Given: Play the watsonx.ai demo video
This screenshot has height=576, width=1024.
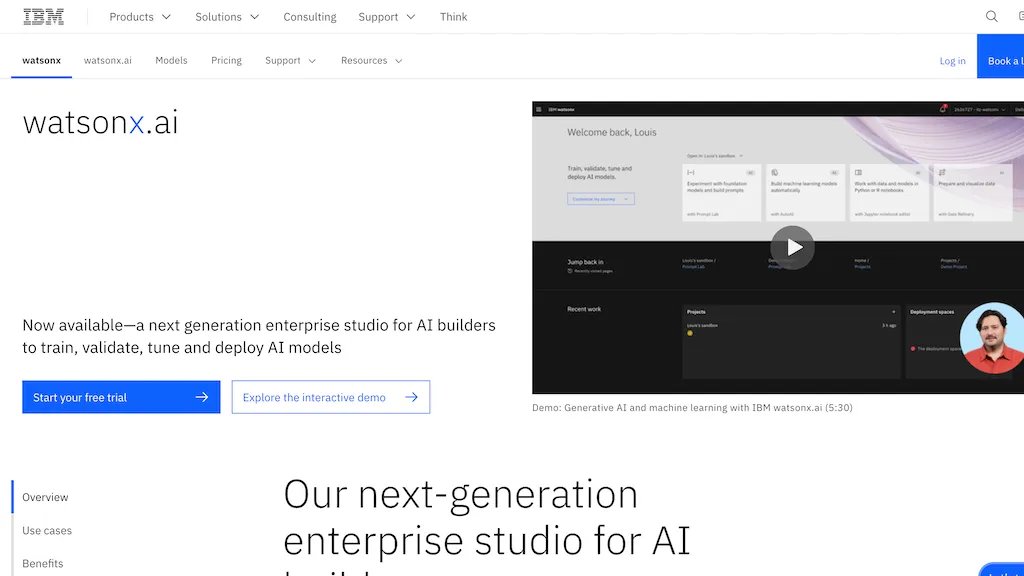Looking at the screenshot, I should tap(792, 247).
